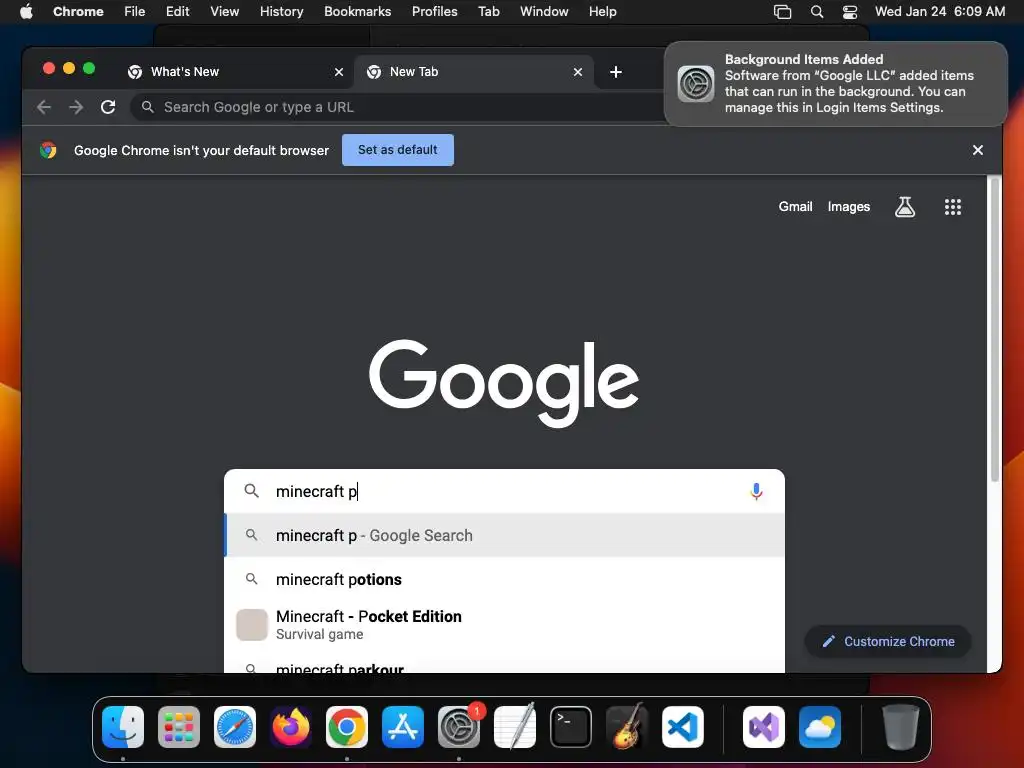Click Chrome logo in default browser bar
The height and width of the screenshot is (768, 1024).
[x=48, y=150]
